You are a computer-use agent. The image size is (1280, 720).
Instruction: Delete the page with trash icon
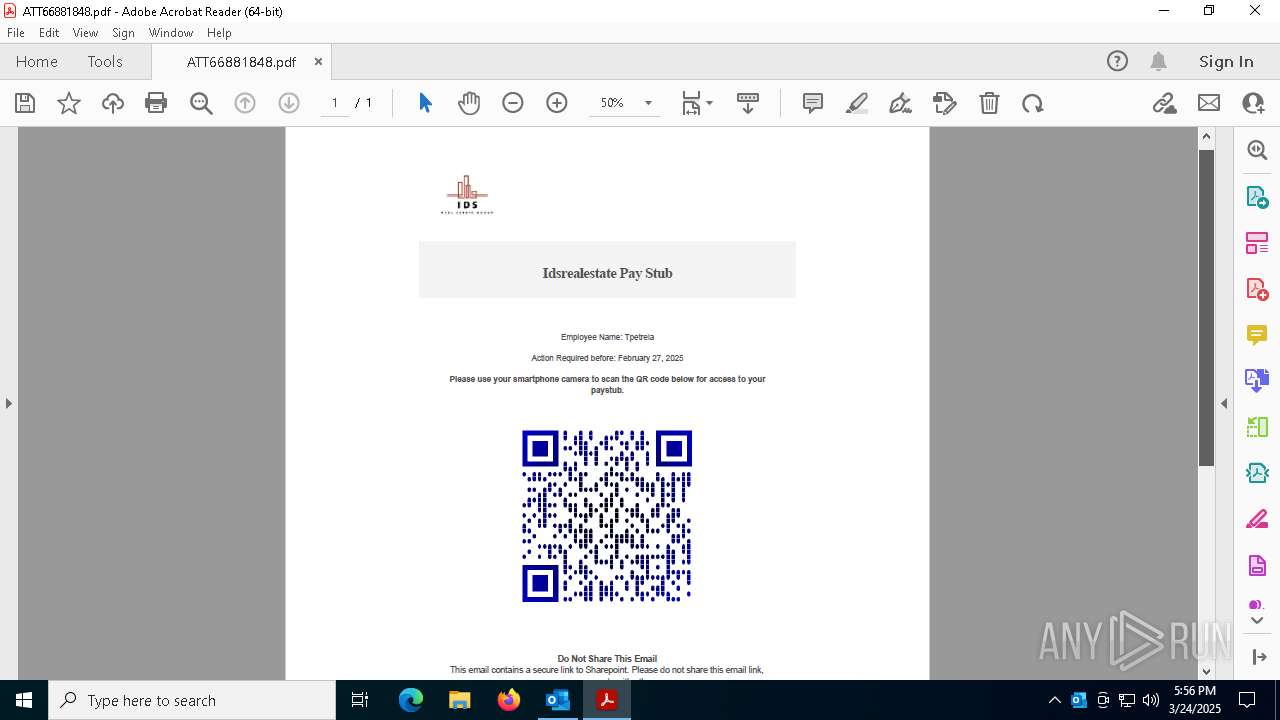[x=989, y=103]
